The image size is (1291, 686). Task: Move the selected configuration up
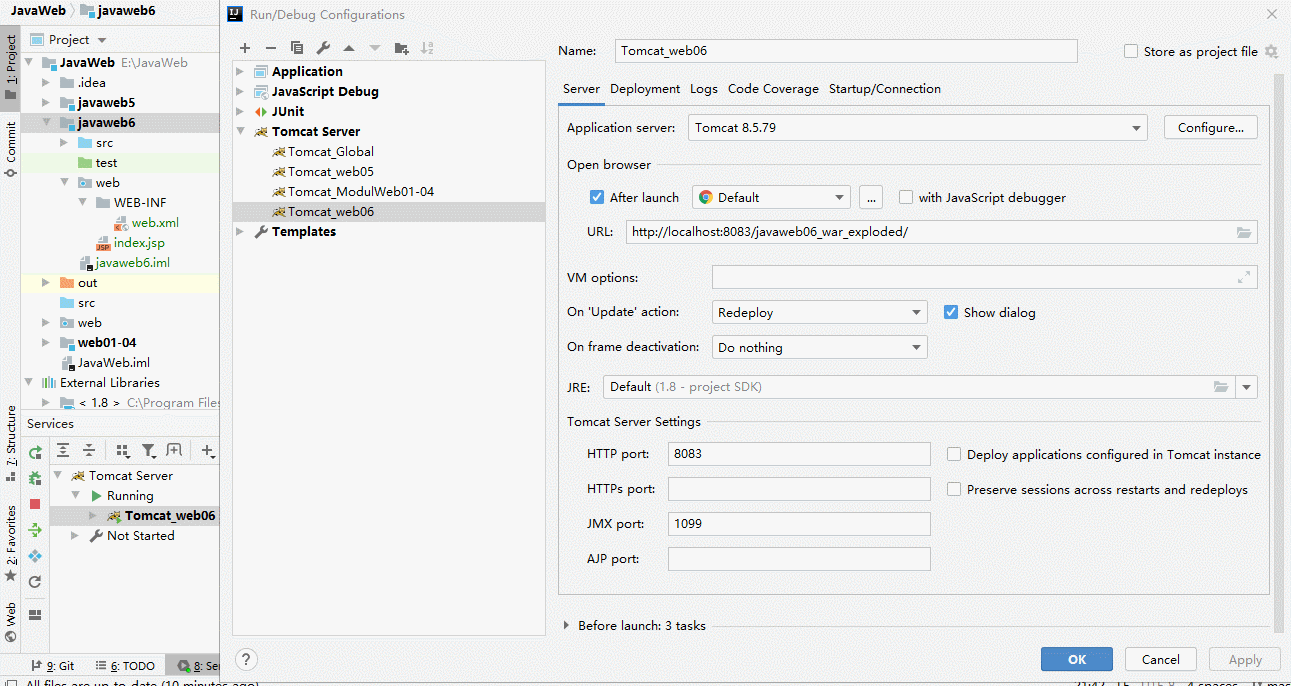tap(349, 48)
